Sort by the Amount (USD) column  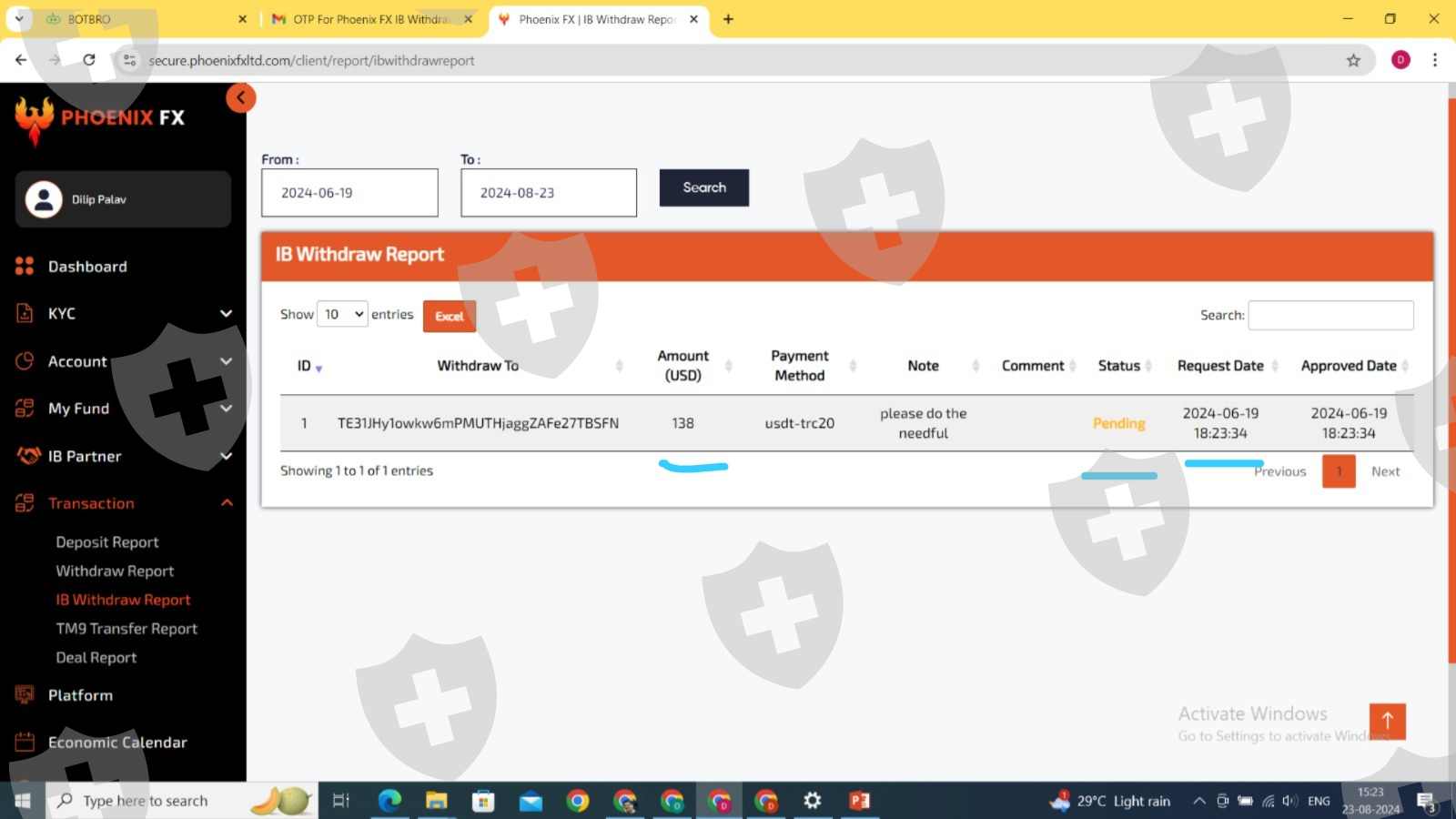(x=683, y=366)
